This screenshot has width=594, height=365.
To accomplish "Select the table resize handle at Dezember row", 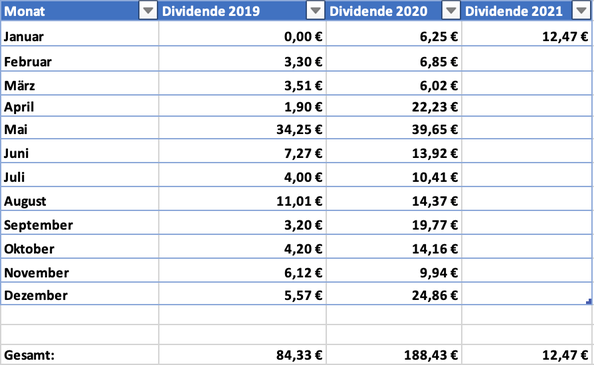I will [589, 301].
